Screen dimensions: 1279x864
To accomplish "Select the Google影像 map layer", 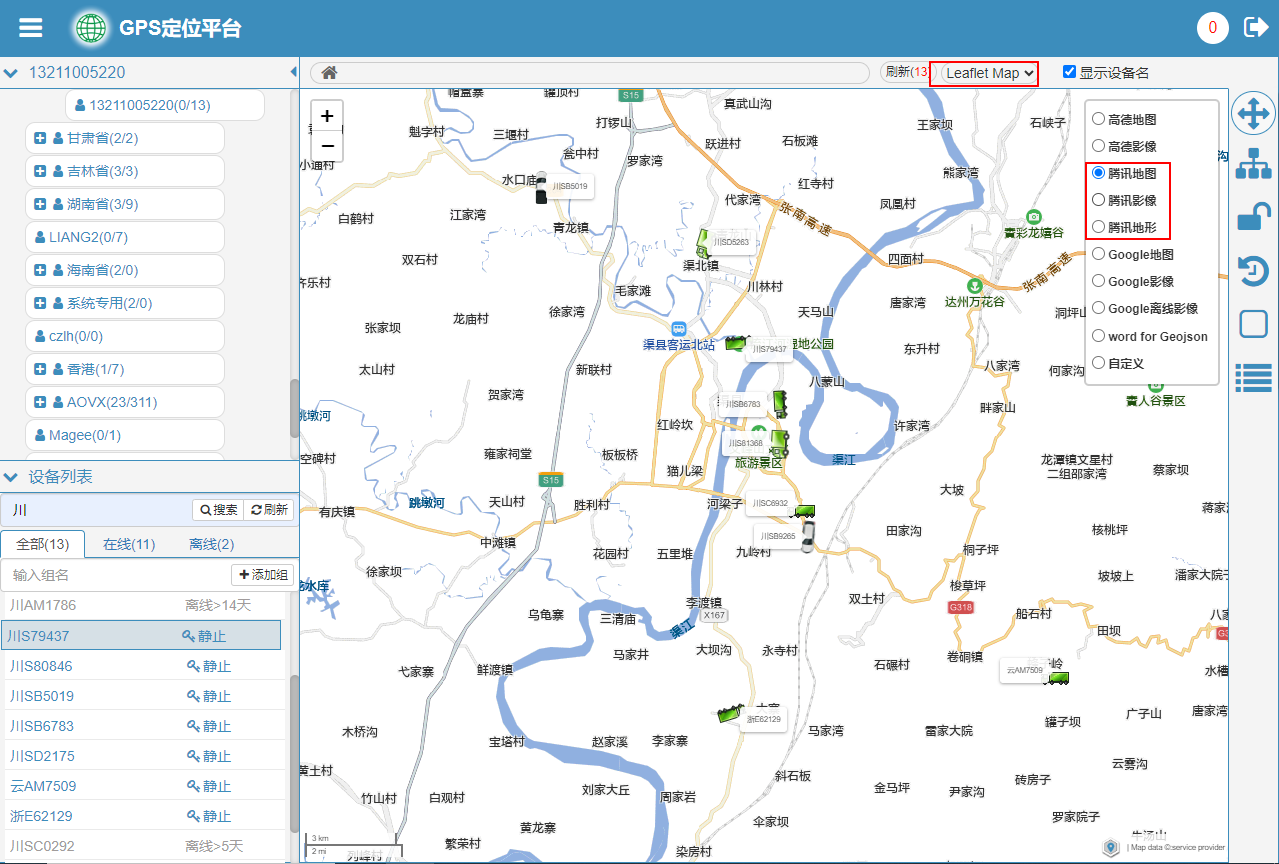I will click(1099, 282).
